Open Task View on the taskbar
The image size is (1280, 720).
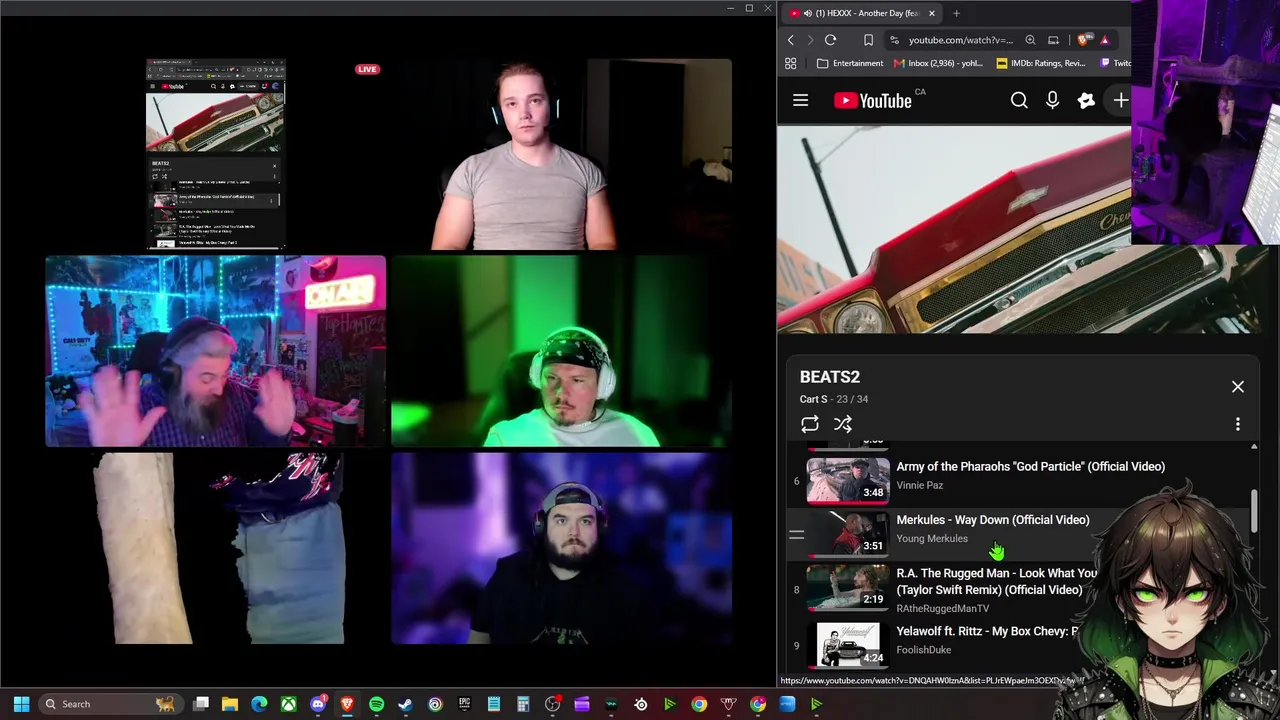click(x=201, y=704)
